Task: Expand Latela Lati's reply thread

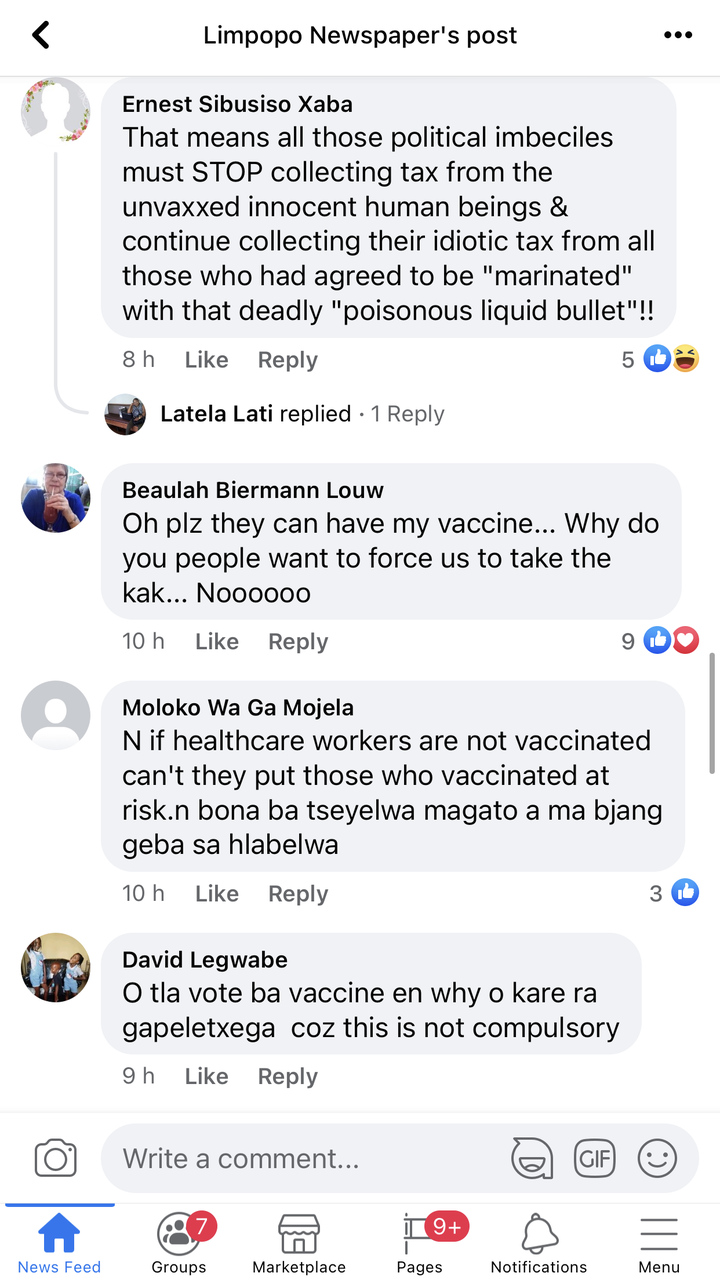Action: (302, 414)
